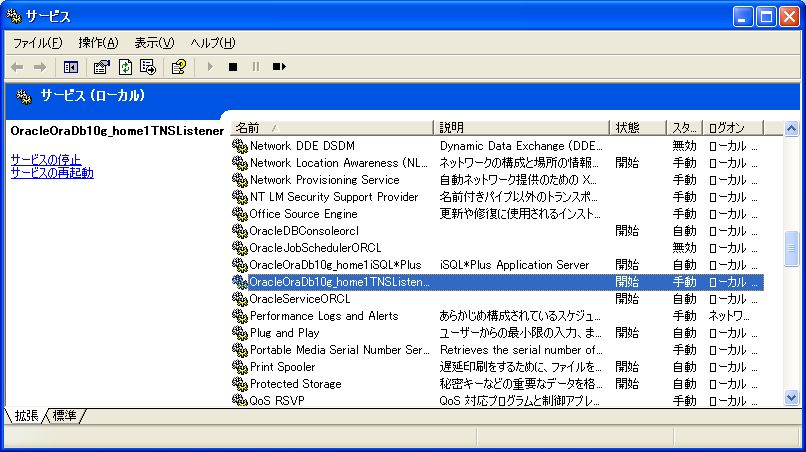Click the gear icon of OracleOraDb10g_home1iSQL*Plus

point(240,265)
